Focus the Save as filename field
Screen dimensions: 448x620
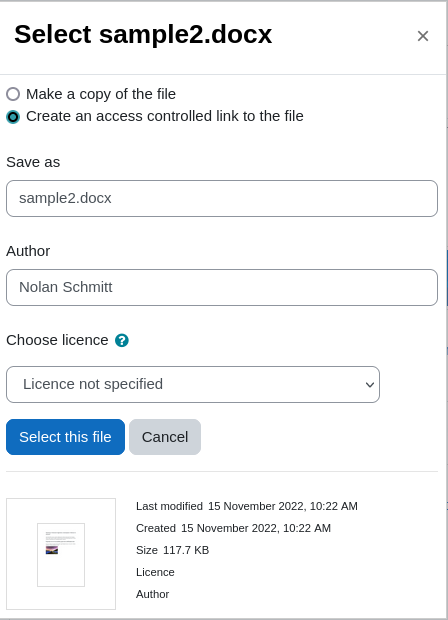click(x=222, y=198)
